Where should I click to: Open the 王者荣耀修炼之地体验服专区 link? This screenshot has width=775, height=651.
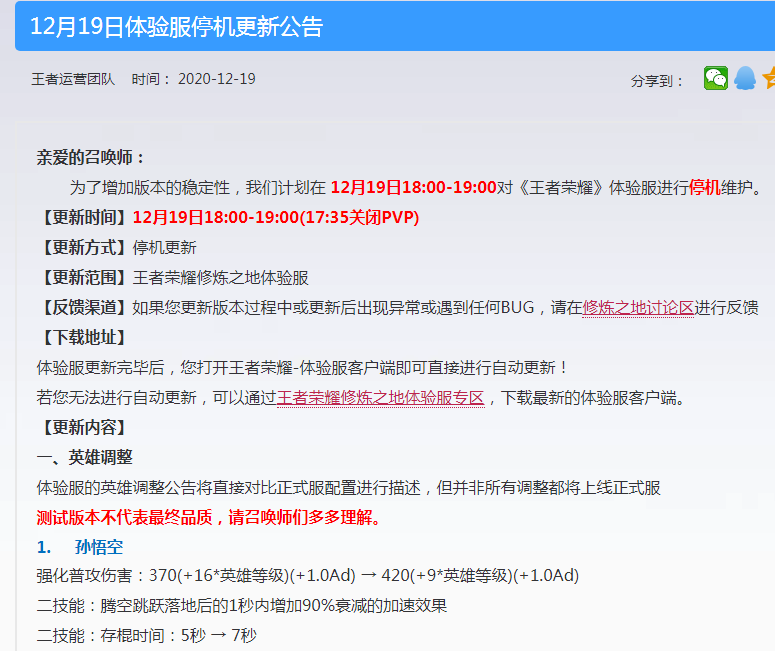pos(380,398)
